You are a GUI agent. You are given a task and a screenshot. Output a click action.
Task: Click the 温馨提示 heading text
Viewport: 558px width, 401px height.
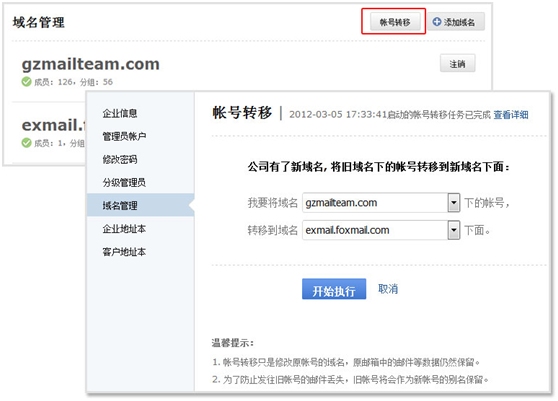point(232,343)
